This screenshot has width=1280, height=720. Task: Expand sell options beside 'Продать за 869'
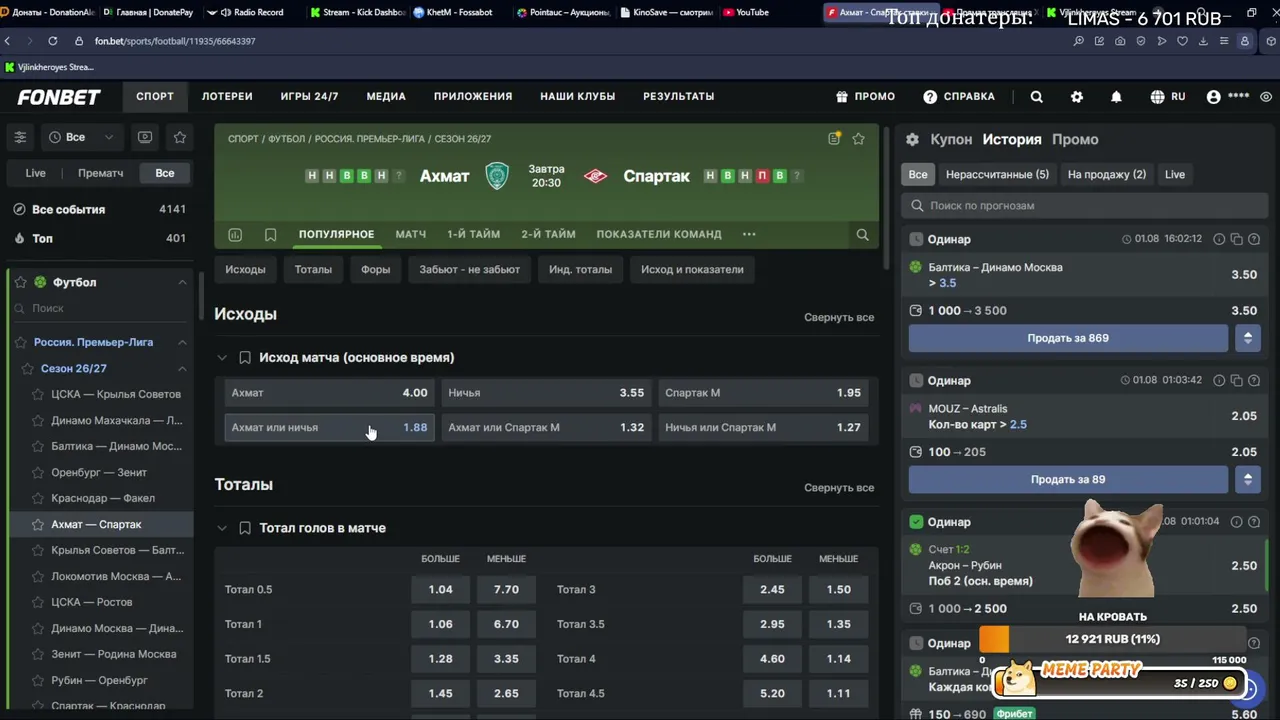coord(1247,338)
